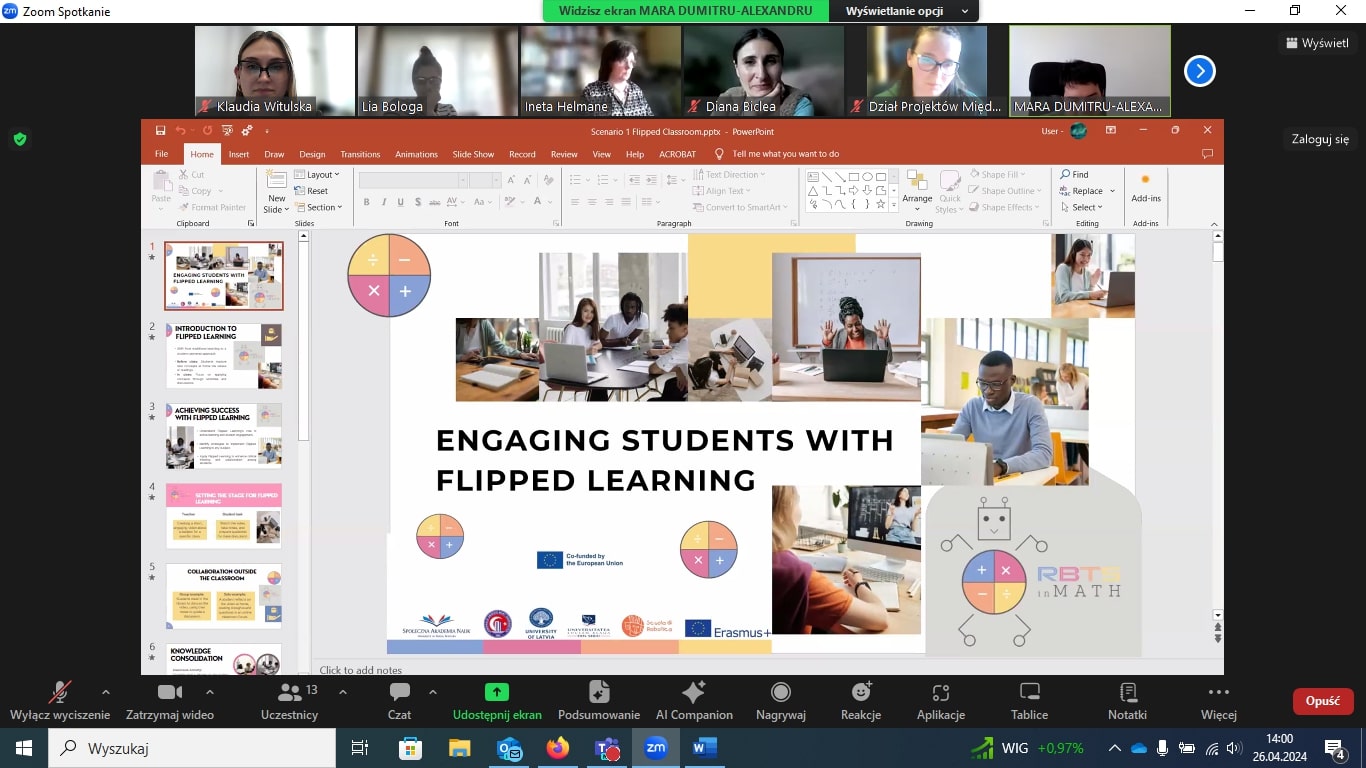Expand audio options arrow next to microphone

point(106,691)
